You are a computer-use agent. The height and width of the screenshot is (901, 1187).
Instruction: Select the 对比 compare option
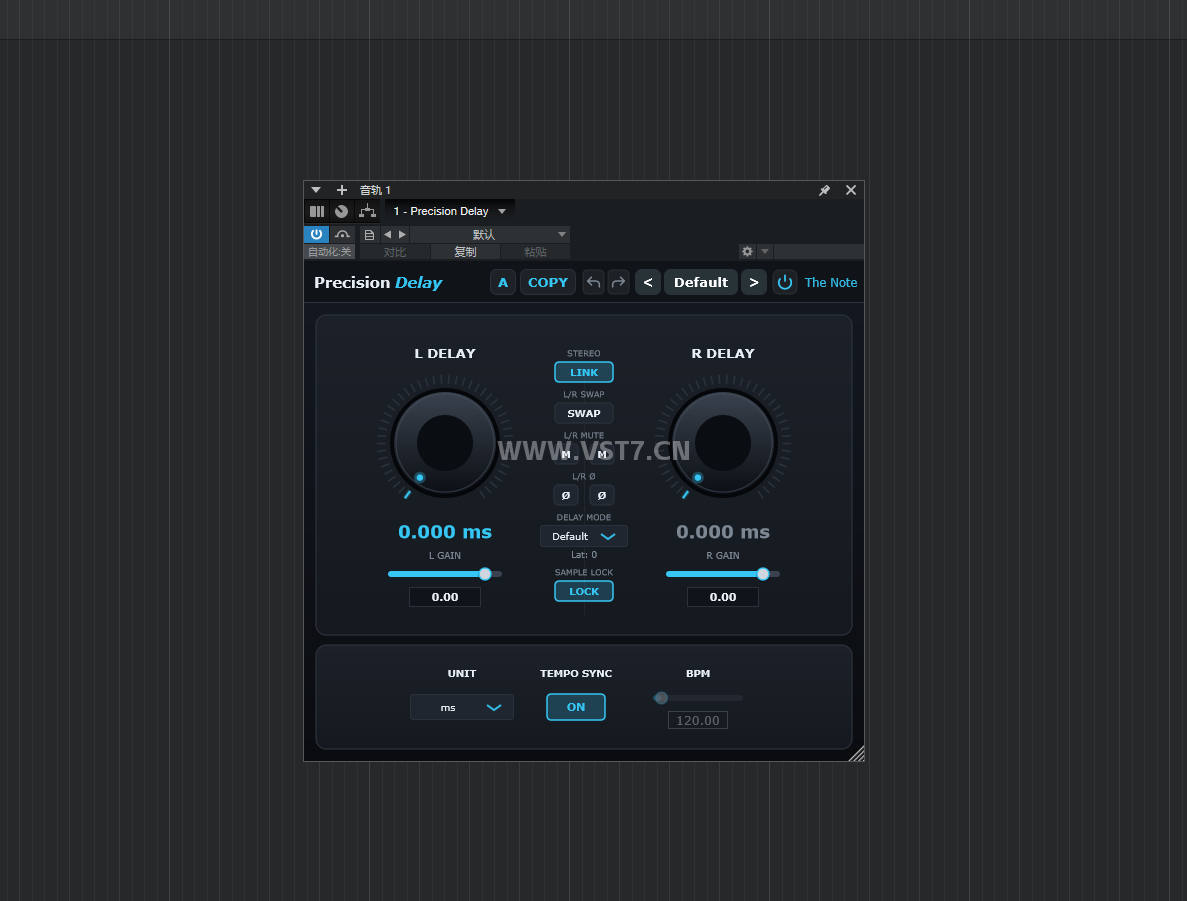coord(394,252)
